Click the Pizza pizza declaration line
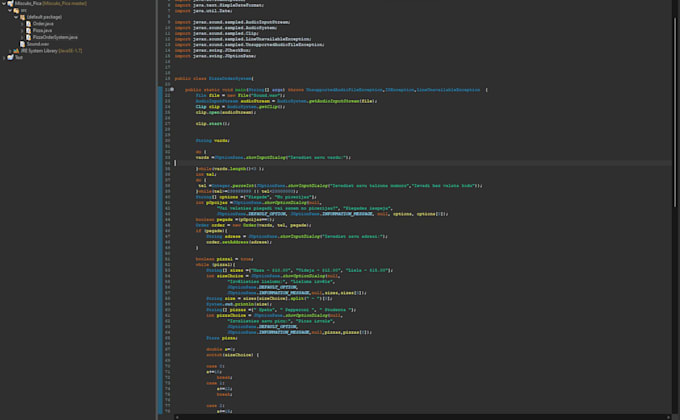This screenshot has height=420, width=680. pos(222,338)
